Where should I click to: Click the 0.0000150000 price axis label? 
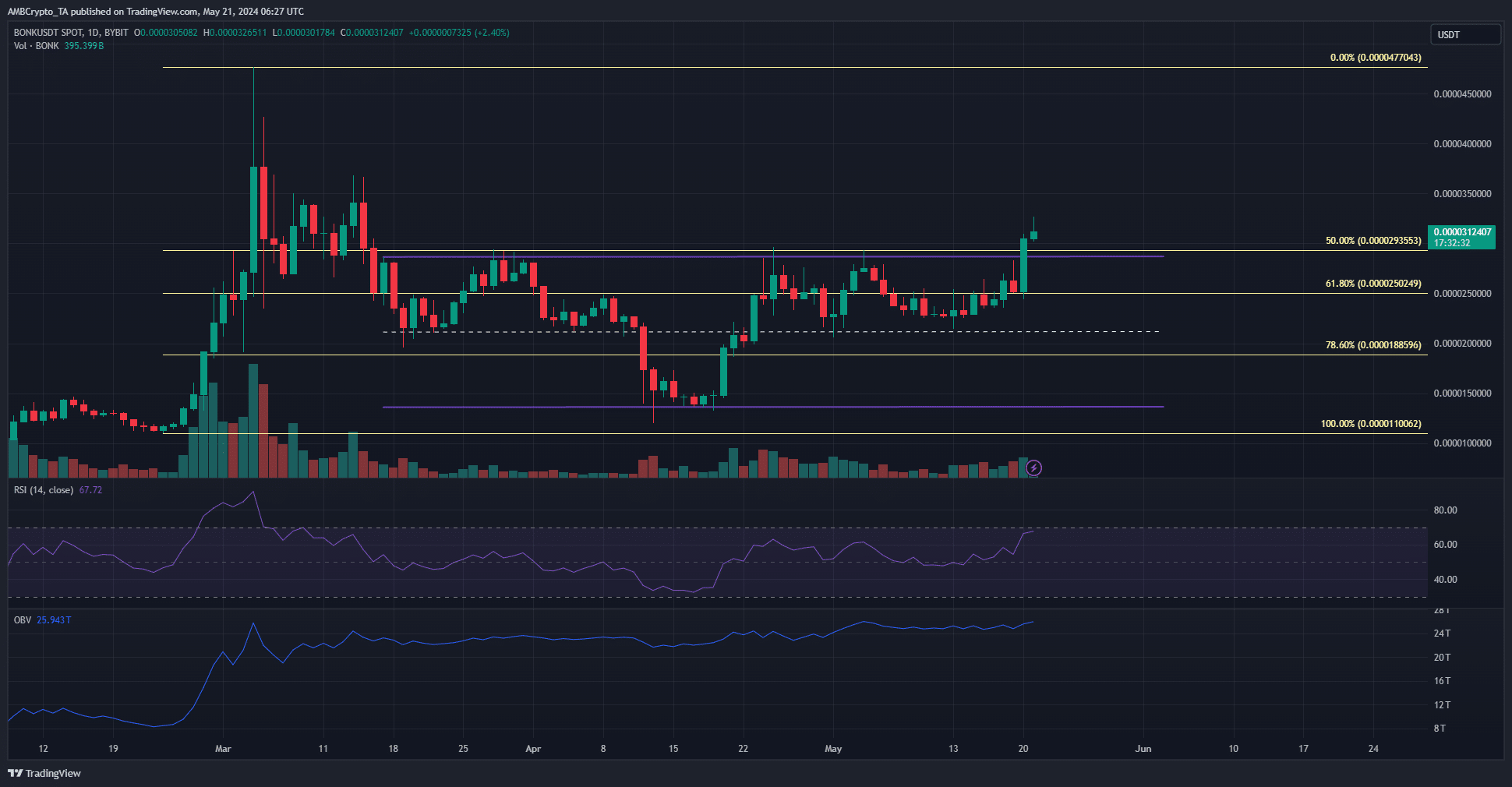click(1462, 393)
